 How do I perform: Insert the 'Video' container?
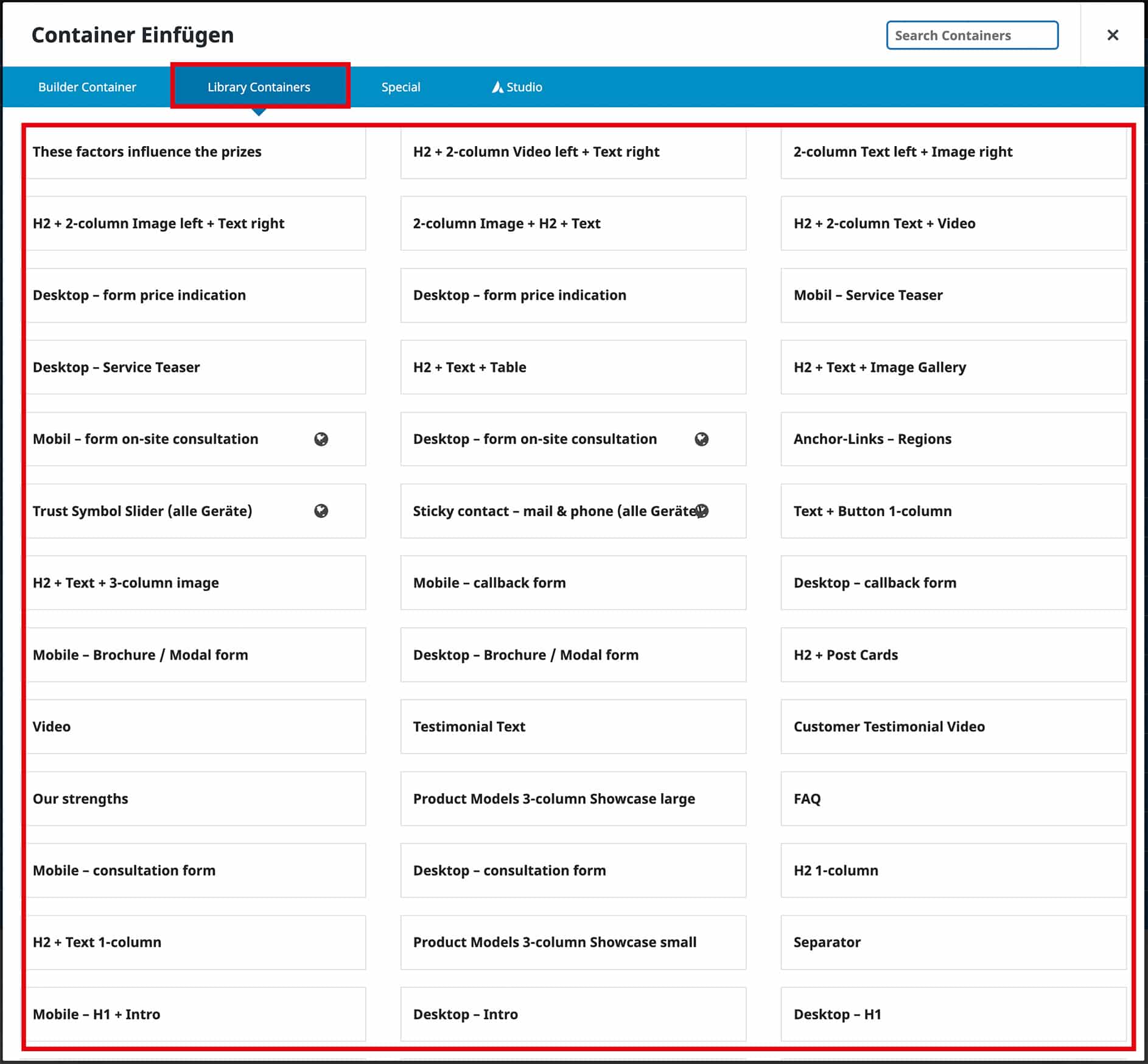point(195,727)
